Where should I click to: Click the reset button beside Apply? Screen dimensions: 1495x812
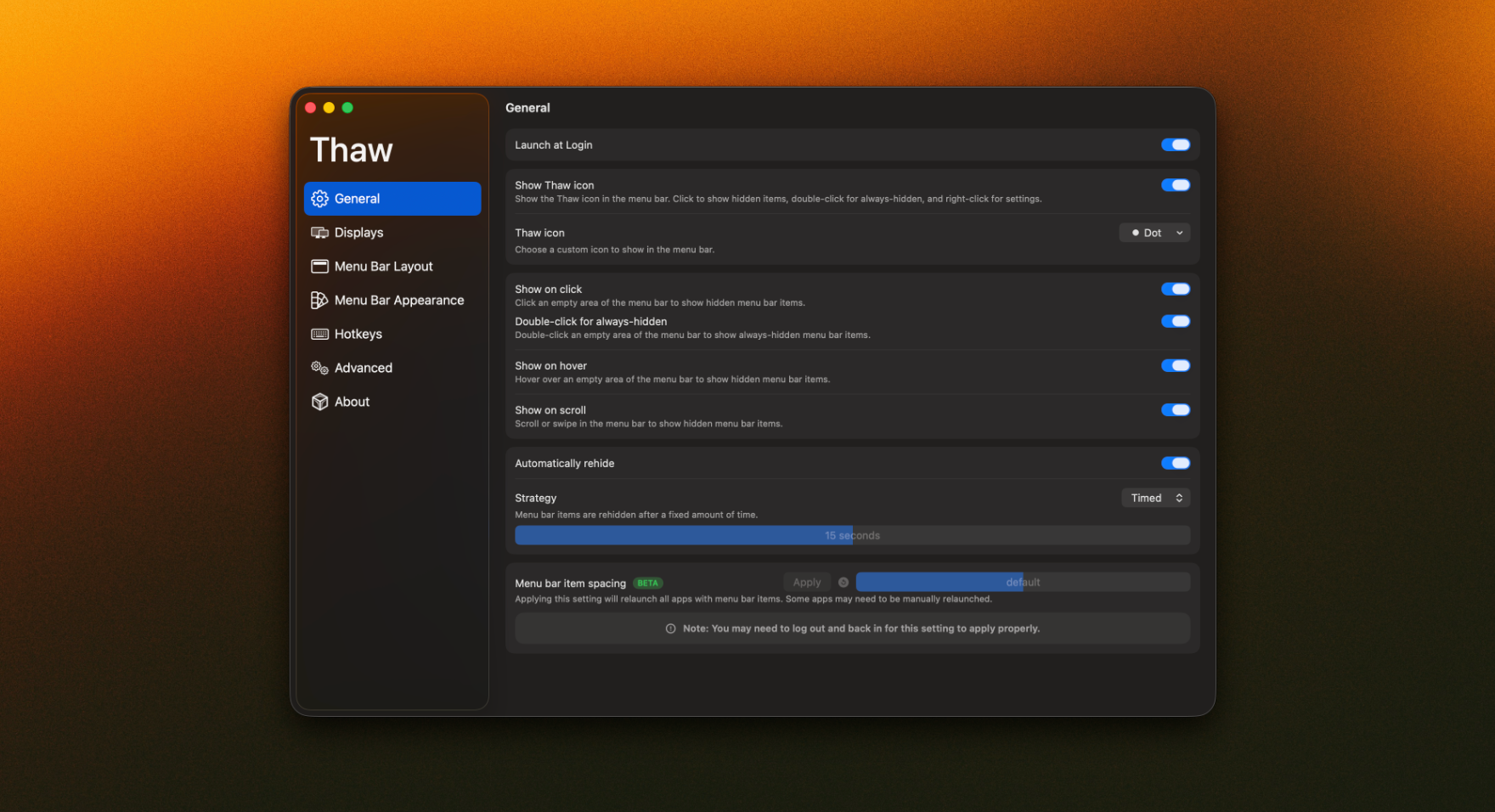(843, 582)
